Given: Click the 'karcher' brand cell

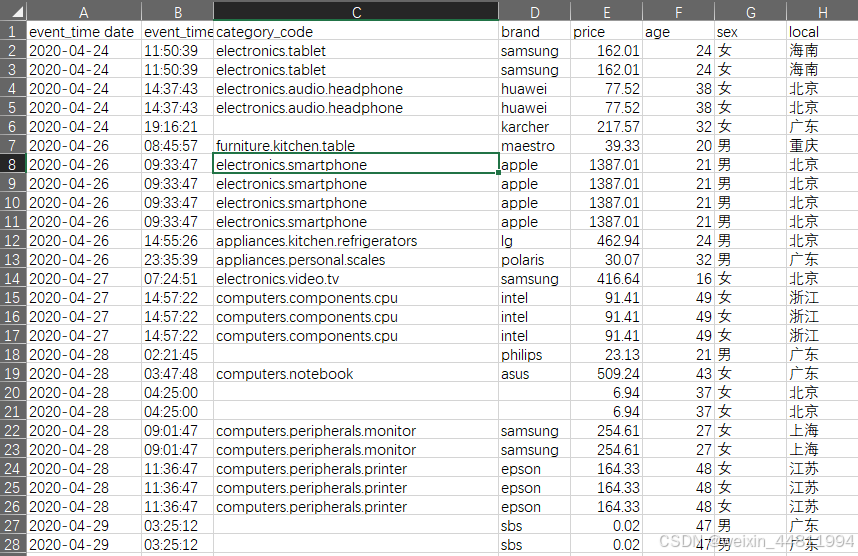Looking at the screenshot, I should (x=535, y=127).
